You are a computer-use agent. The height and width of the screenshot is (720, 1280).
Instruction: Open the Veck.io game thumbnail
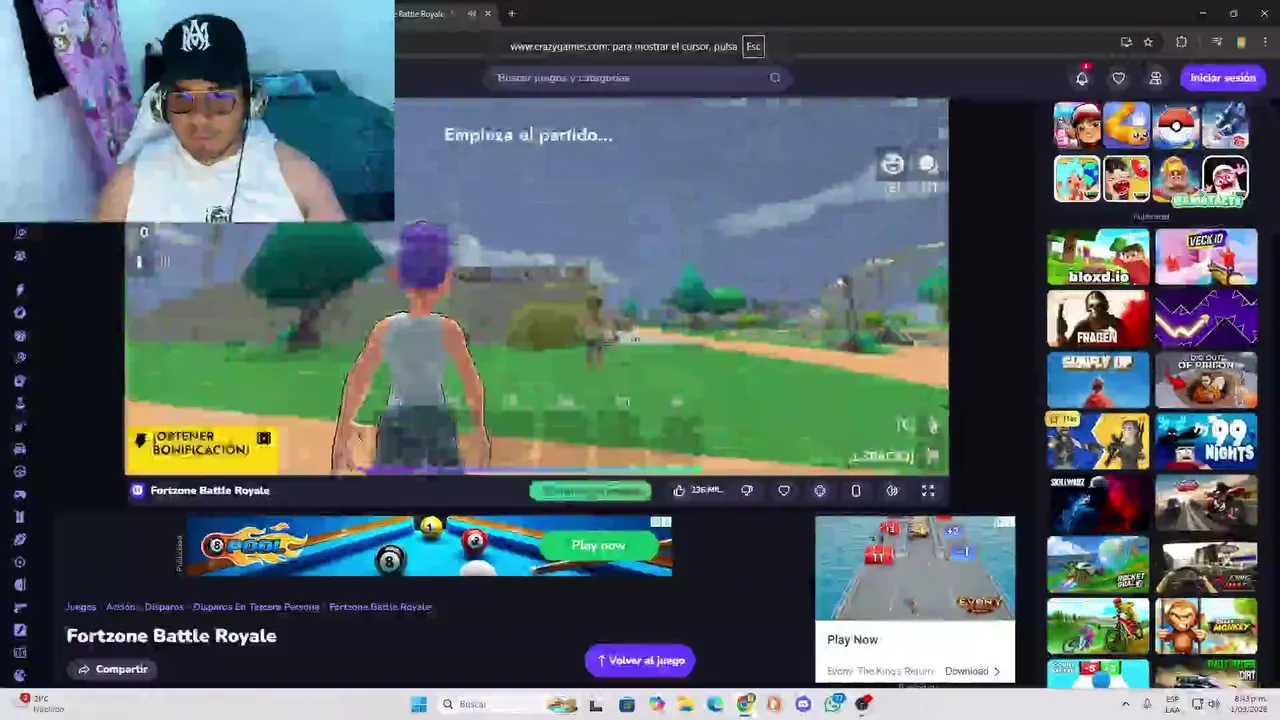point(1206,257)
